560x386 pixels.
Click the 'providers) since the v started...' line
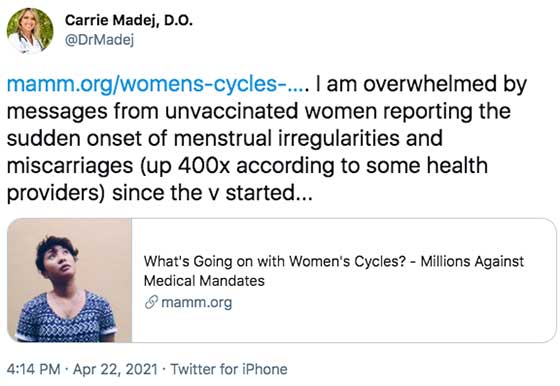pyautogui.click(x=160, y=193)
